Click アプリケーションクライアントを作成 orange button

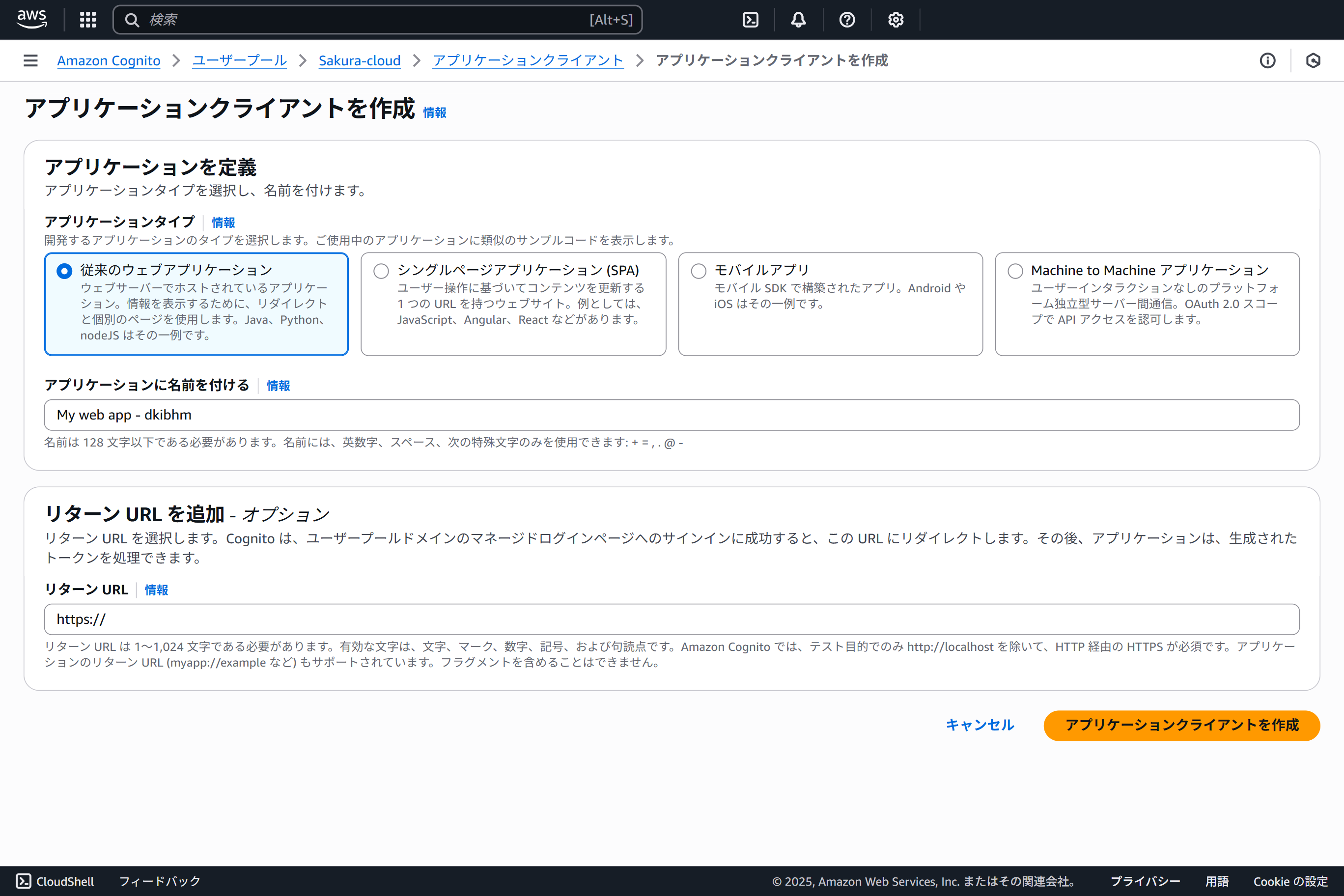pyautogui.click(x=1182, y=725)
